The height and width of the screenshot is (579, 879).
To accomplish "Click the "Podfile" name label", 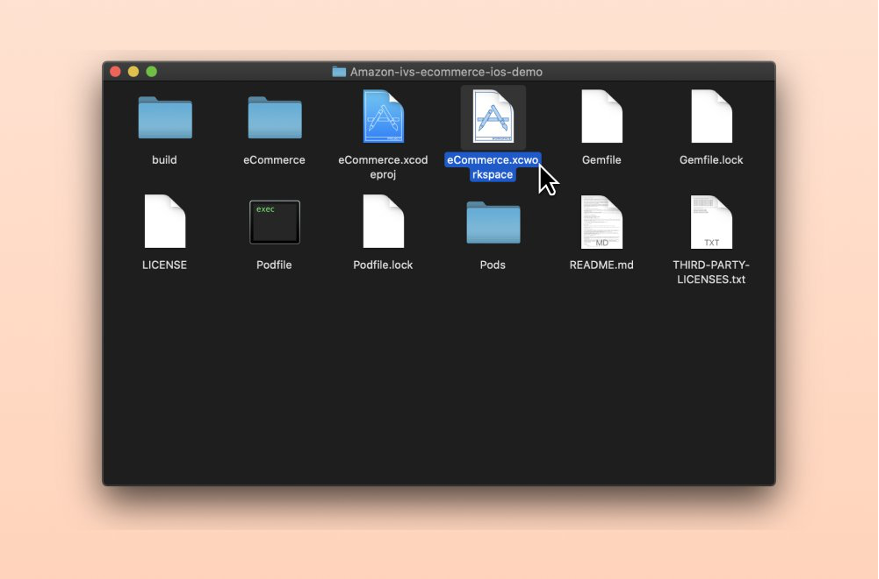I will tap(274, 265).
